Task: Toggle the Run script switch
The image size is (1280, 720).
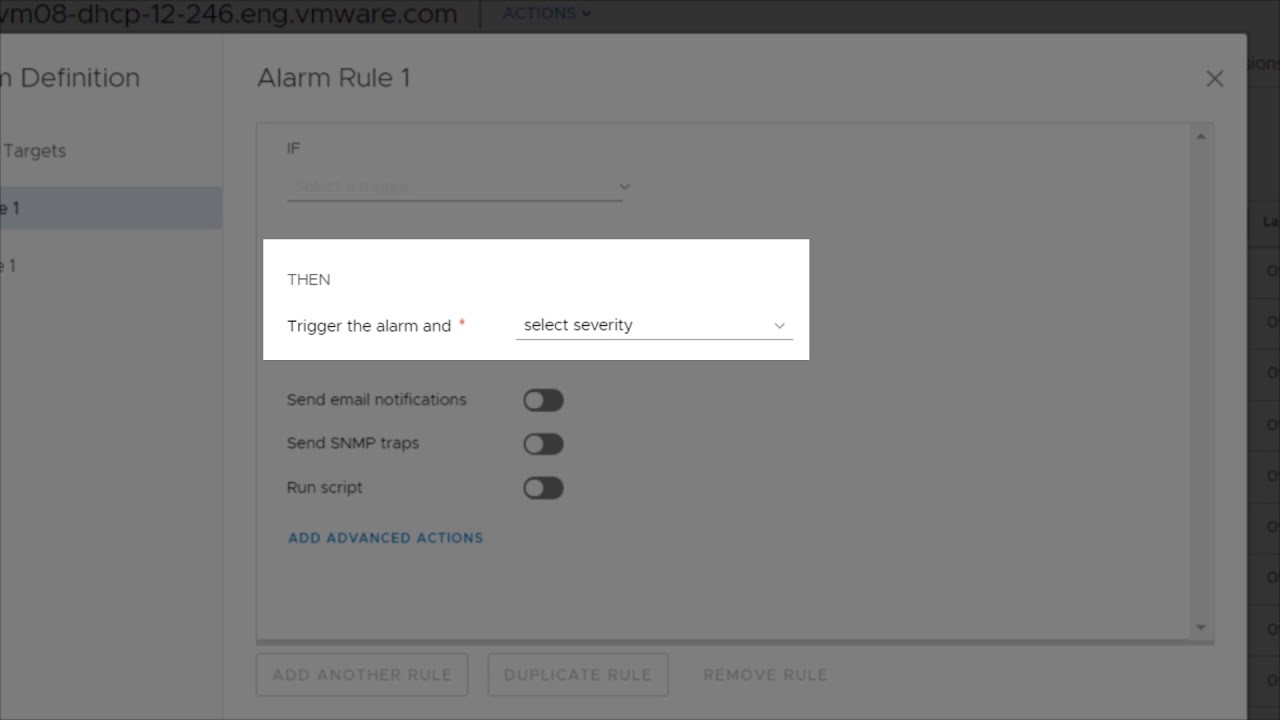Action: [543, 488]
